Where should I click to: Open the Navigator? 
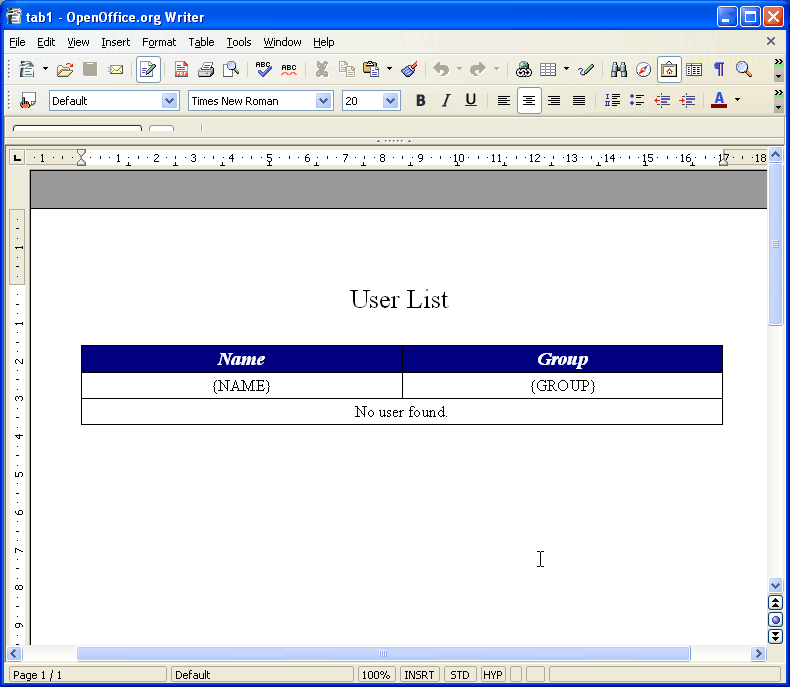coord(643,69)
